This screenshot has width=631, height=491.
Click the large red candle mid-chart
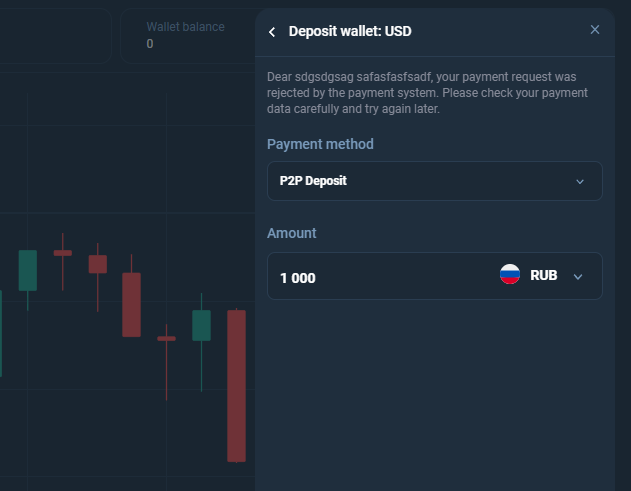click(x=132, y=305)
